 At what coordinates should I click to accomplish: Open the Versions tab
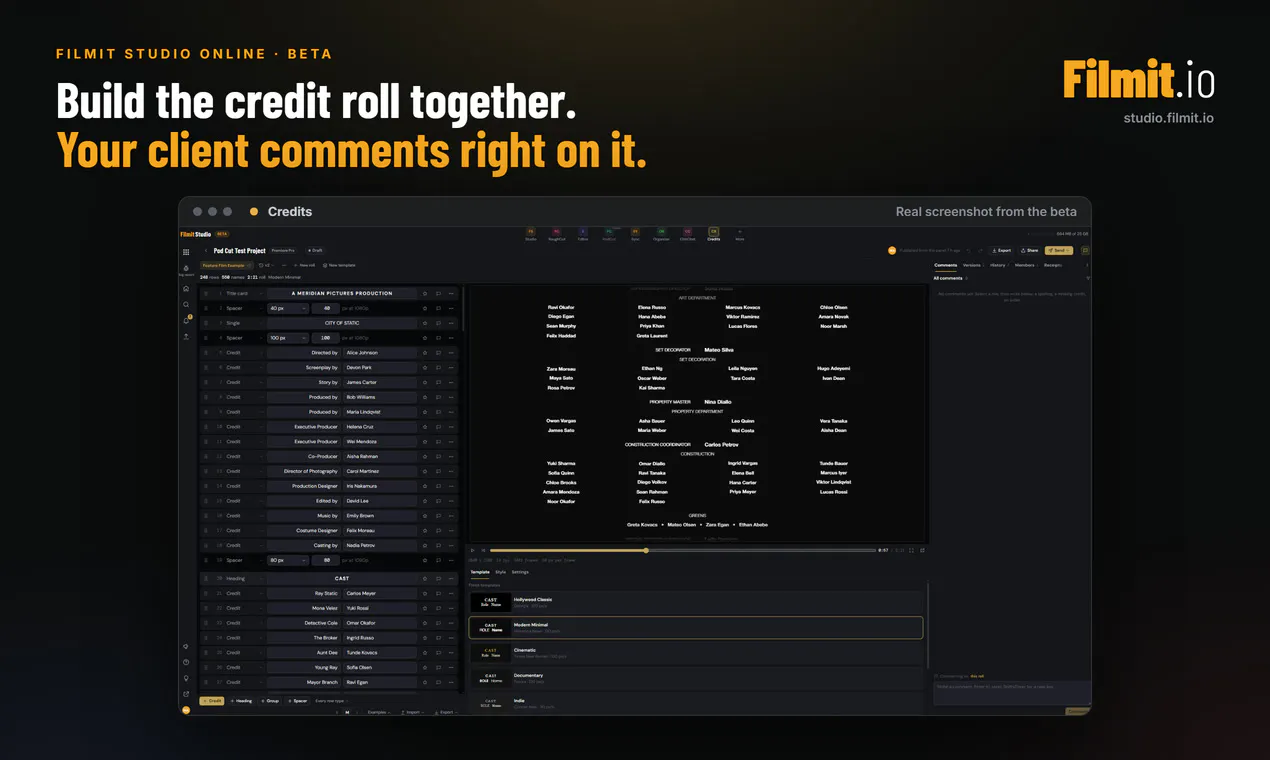(x=972, y=265)
